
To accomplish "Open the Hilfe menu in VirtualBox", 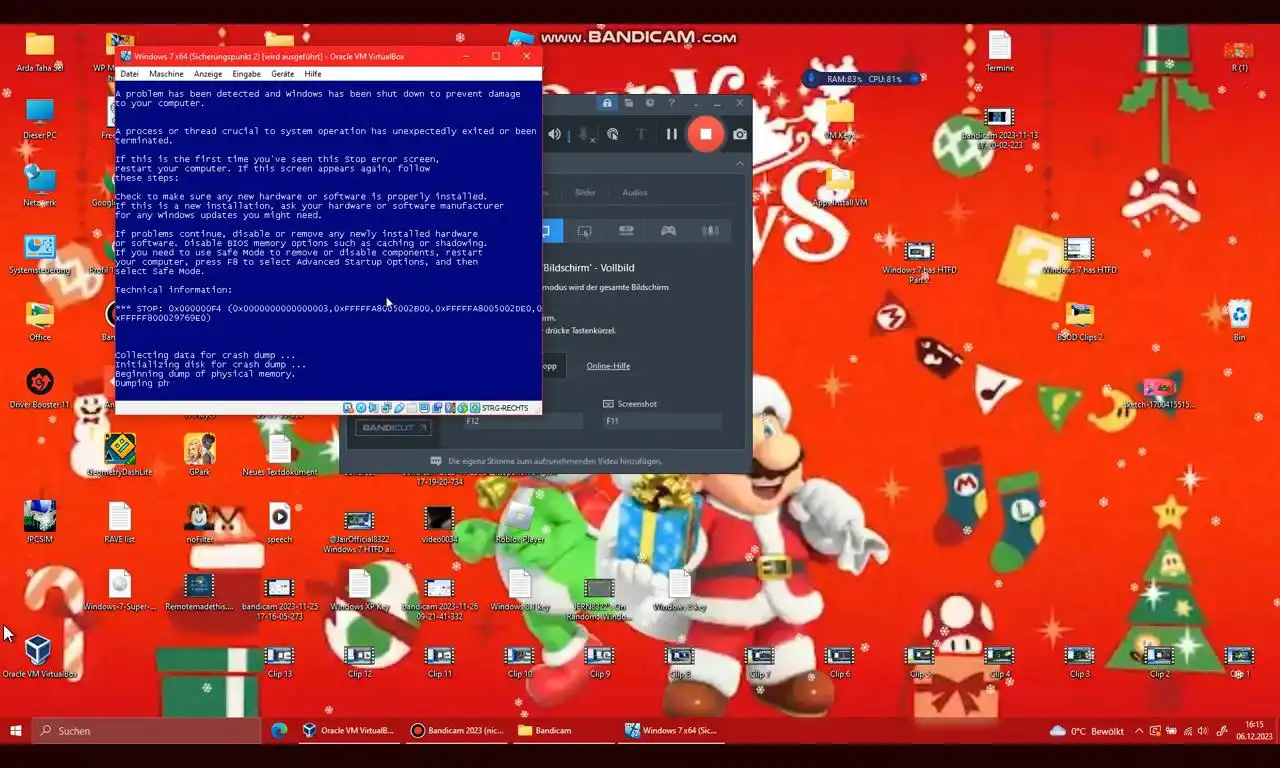I will pos(313,74).
